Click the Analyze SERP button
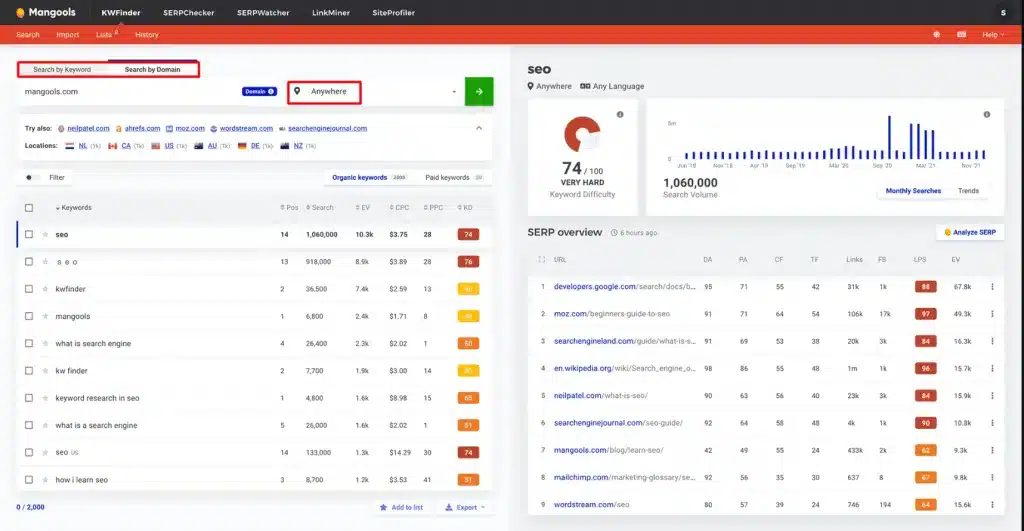Screen dimensions: 1024x531 [x=970, y=232]
